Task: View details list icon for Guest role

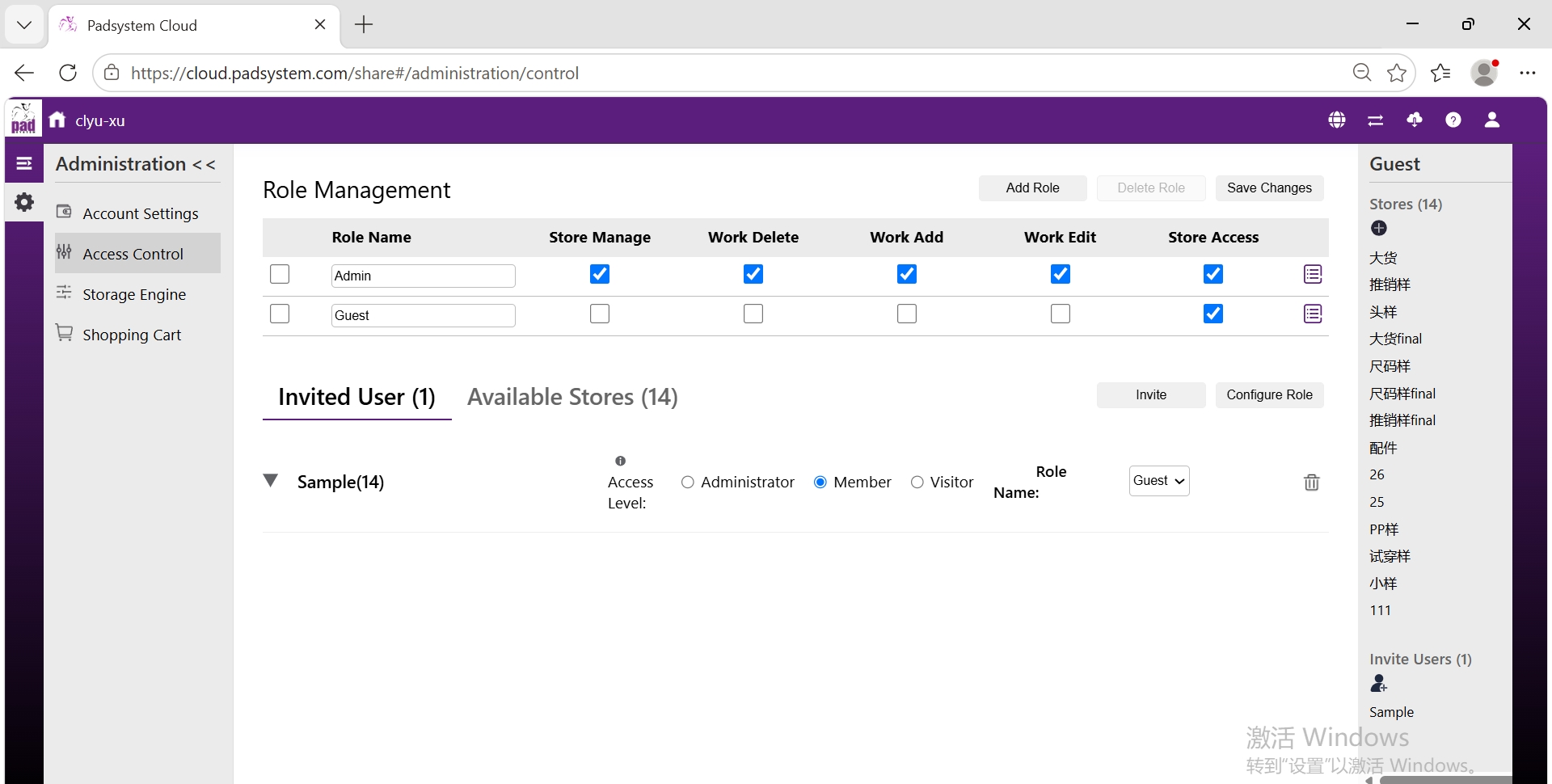Action: 1313,314
